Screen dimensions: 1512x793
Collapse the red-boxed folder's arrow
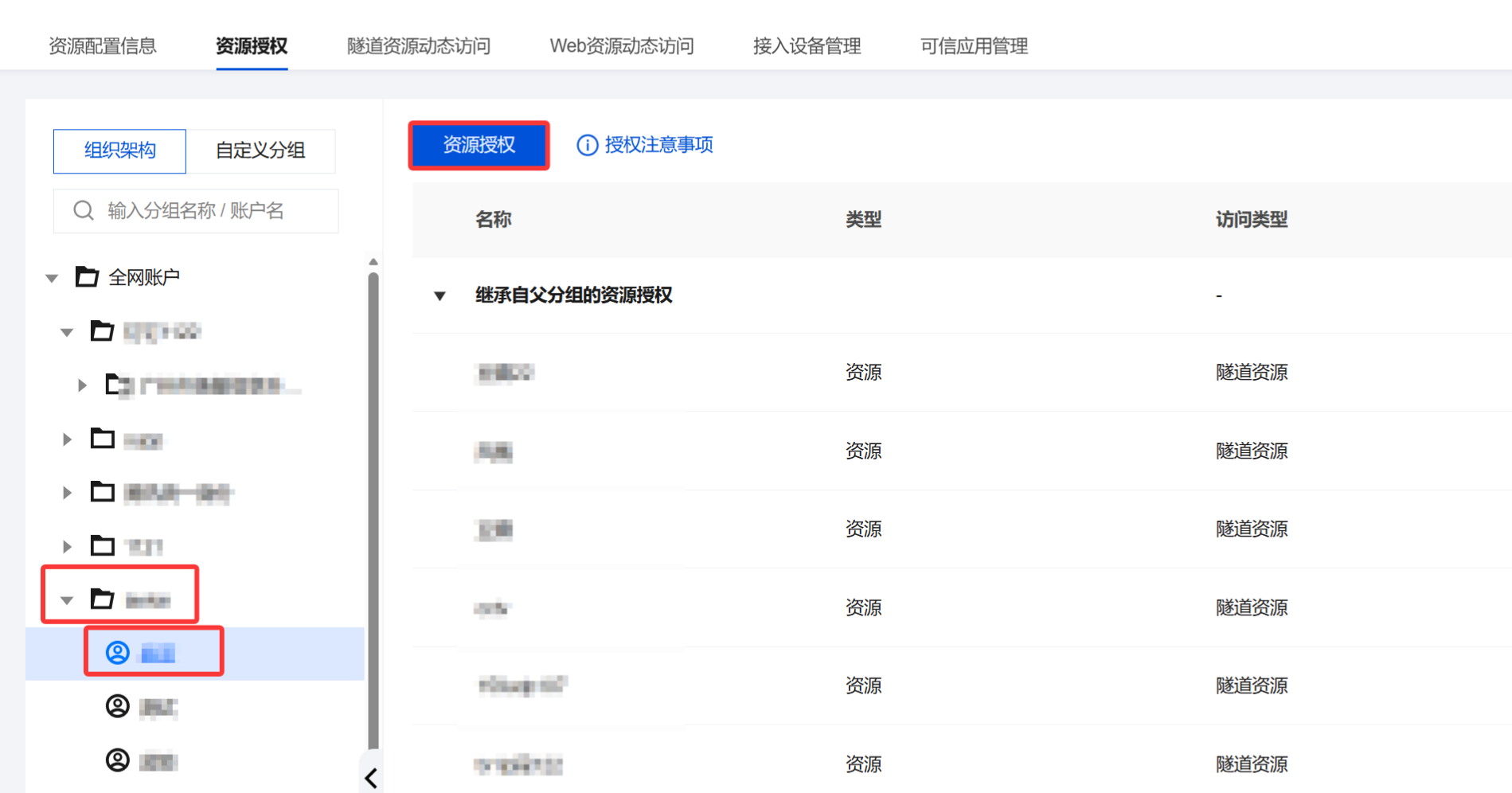[x=67, y=600]
